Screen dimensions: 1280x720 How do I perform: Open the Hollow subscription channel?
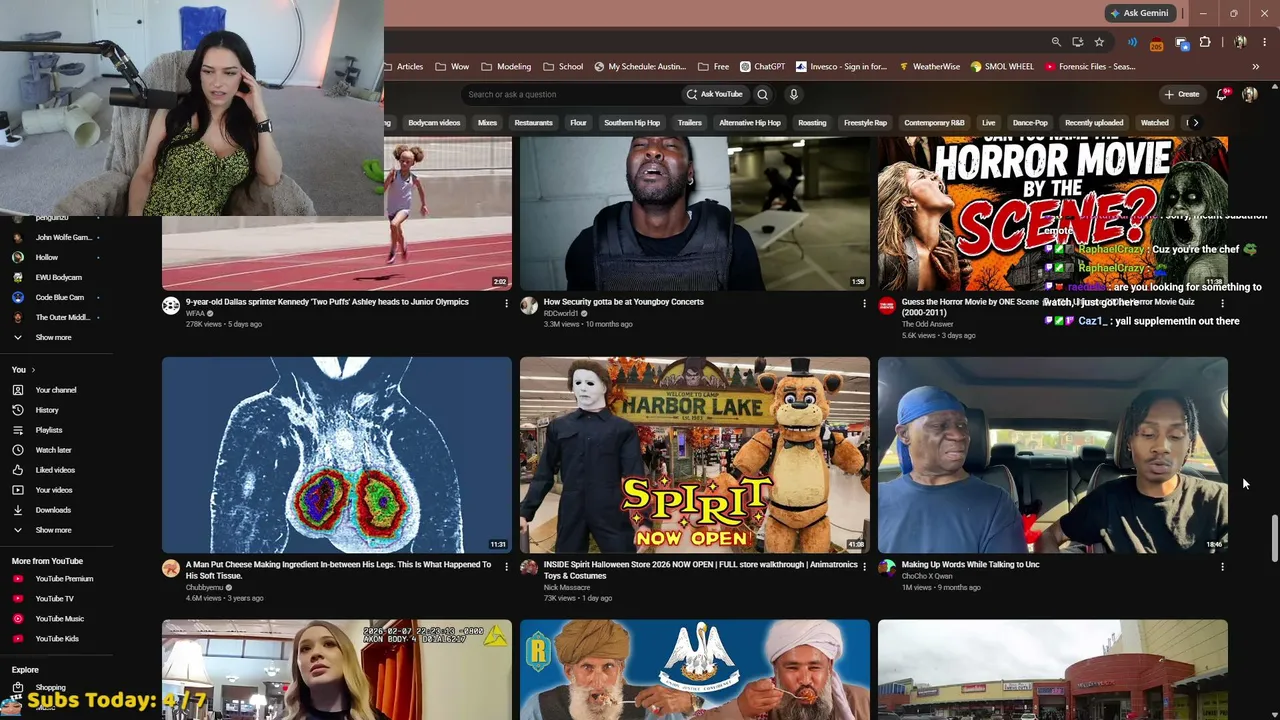click(x=47, y=257)
